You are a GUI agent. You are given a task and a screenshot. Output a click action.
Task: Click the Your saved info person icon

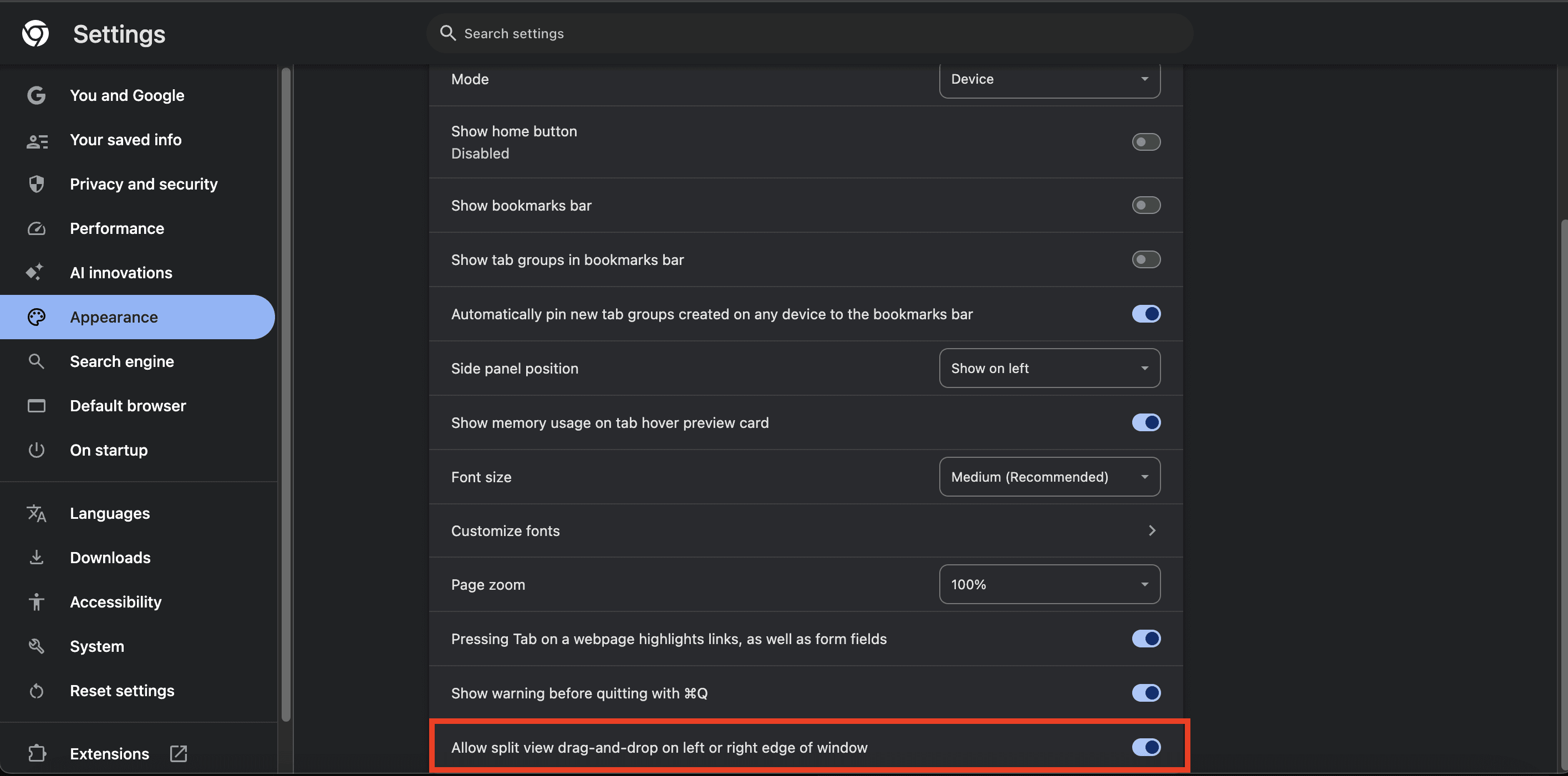(37, 141)
